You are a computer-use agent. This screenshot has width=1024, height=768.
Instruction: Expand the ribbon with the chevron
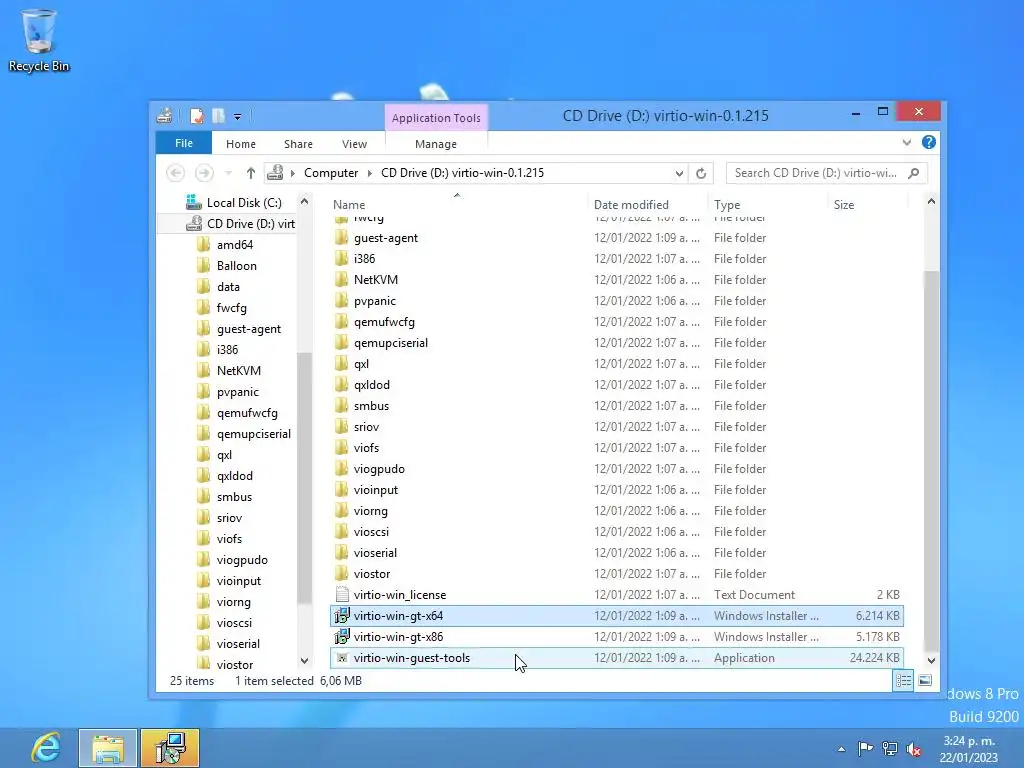(906, 142)
